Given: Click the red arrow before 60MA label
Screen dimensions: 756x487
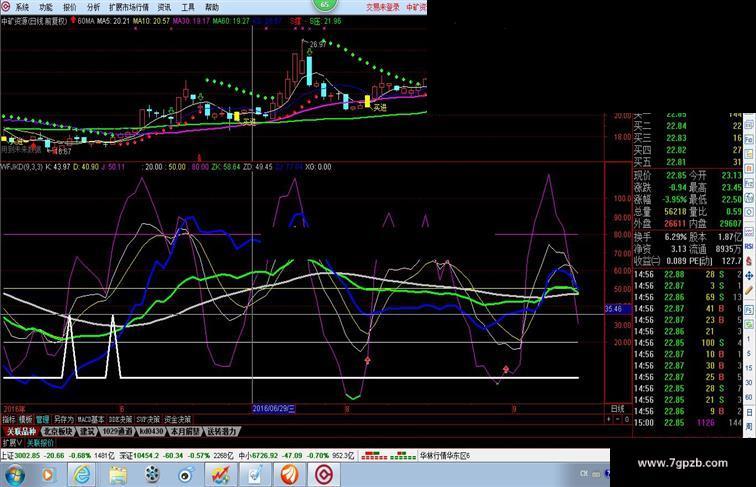Looking at the screenshot, I should [73, 20].
